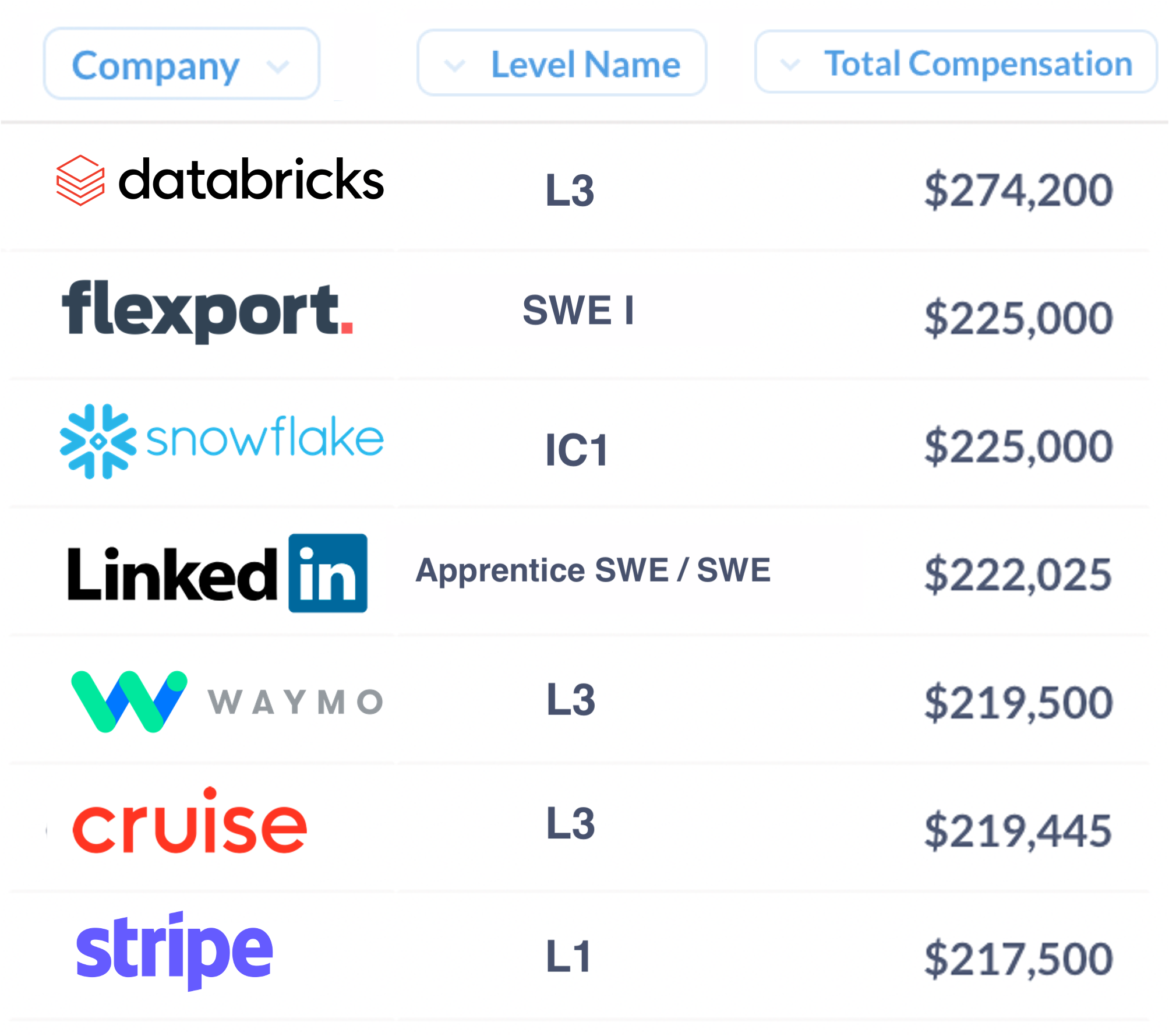Select Databricks L3 level cell
1169x1036 pixels.
coord(570,191)
